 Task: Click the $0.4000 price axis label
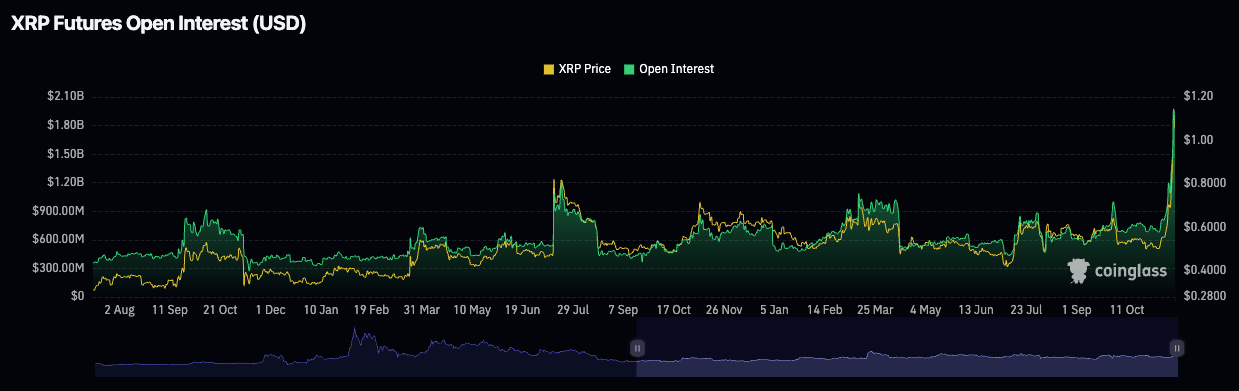pyautogui.click(x=1205, y=270)
